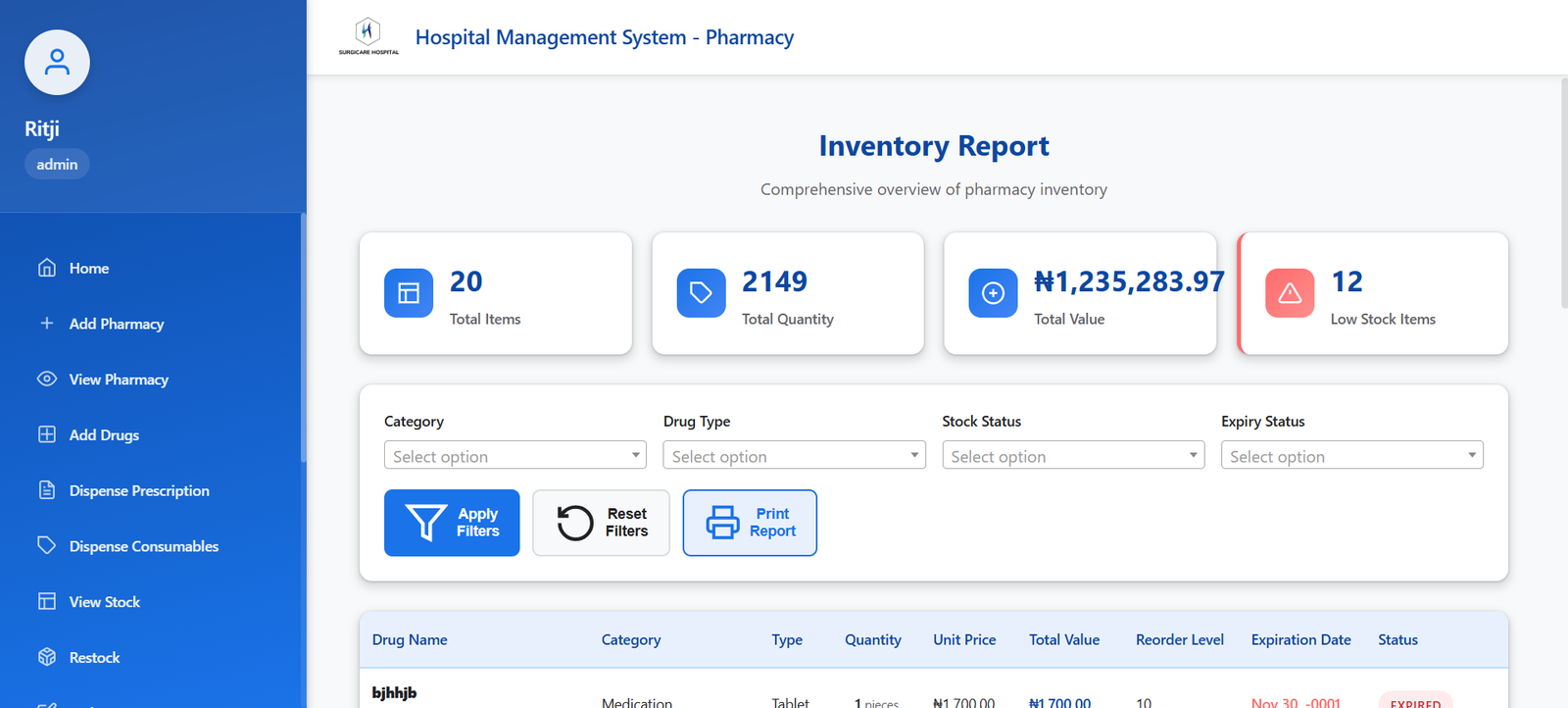Expand the Expiry Status select box
The width and height of the screenshot is (1568, 708).
[x=1351, y=456]
